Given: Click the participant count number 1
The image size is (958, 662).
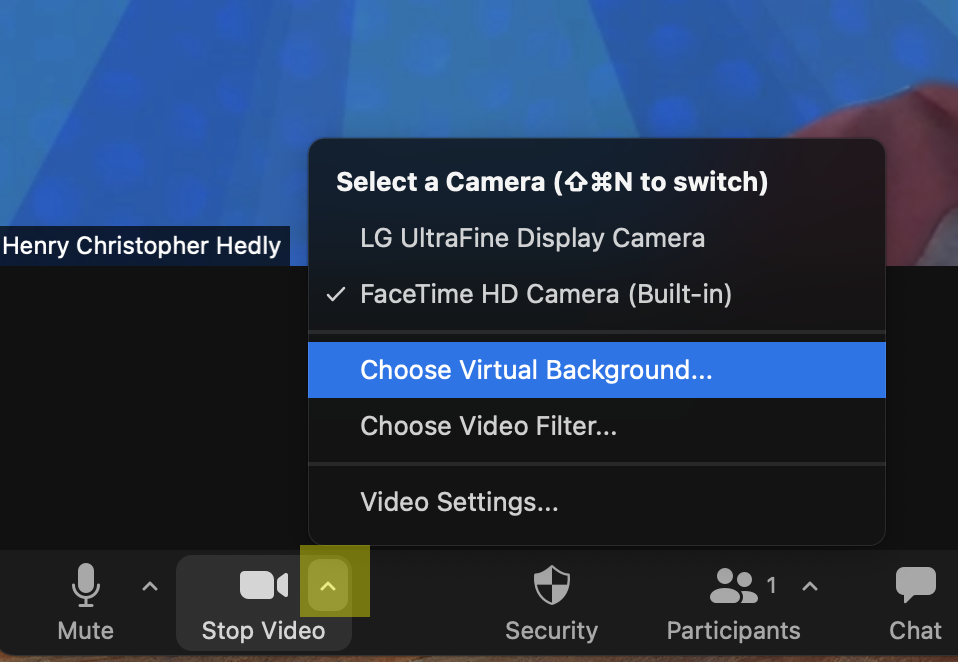Looking at the screenshot, I should pyautogui.click(x=771, y=586).
